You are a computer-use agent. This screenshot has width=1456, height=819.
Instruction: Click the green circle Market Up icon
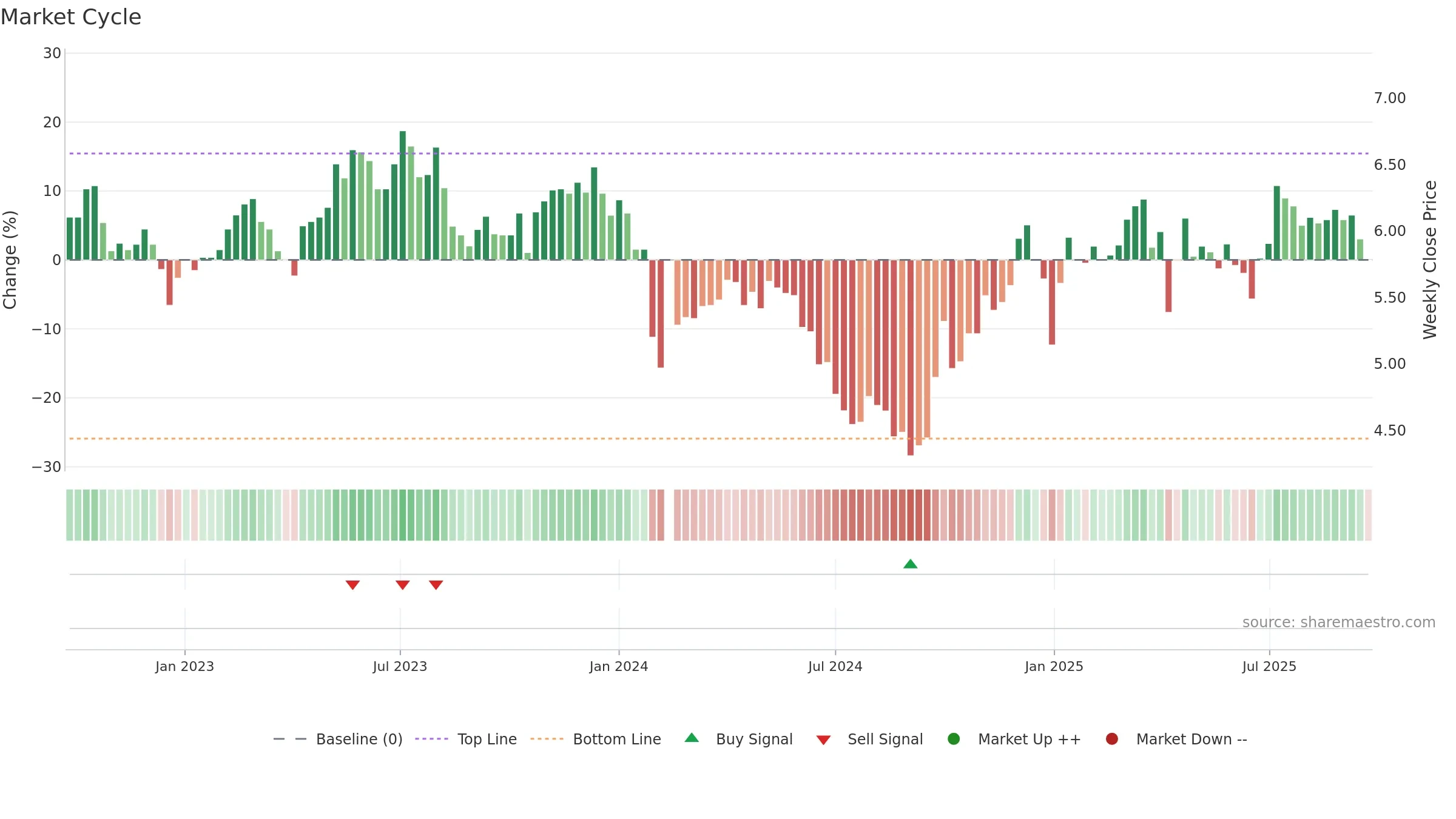click(954, 739)
